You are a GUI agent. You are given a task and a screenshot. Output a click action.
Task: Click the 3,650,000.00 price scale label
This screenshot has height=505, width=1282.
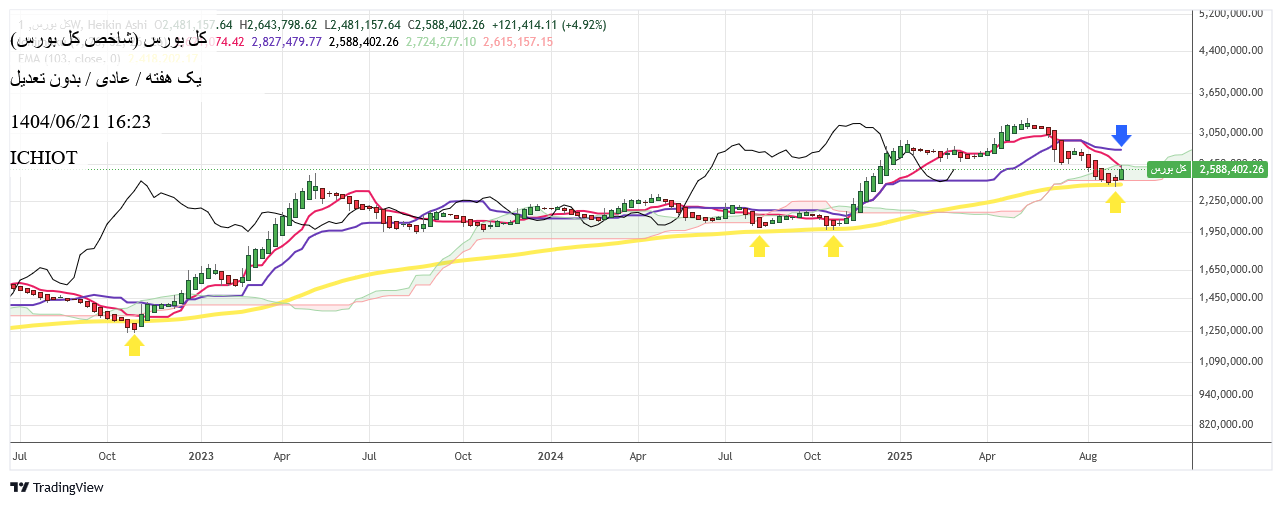point(1233,92)
